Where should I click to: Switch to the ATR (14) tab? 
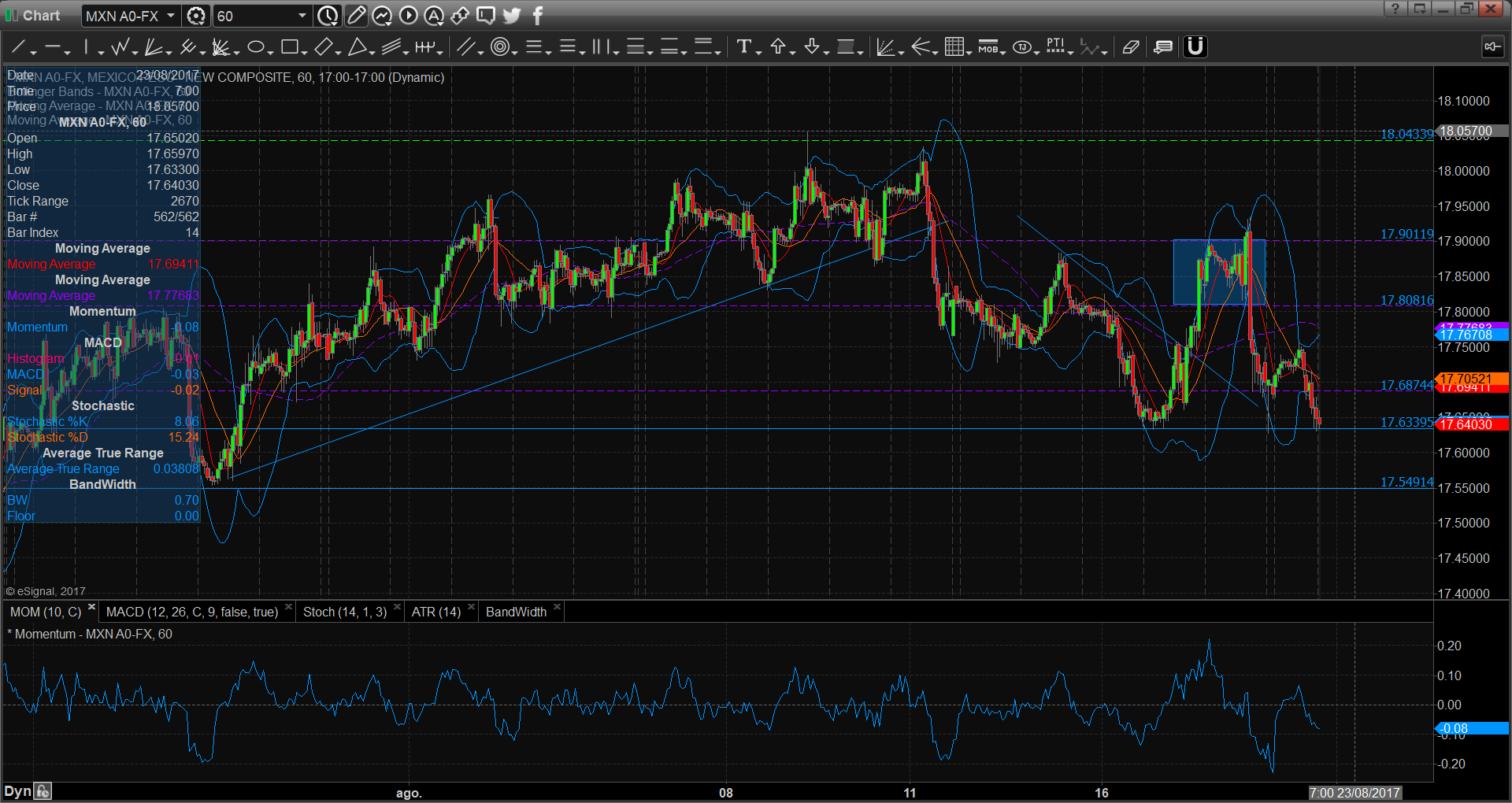click(436, 612)
